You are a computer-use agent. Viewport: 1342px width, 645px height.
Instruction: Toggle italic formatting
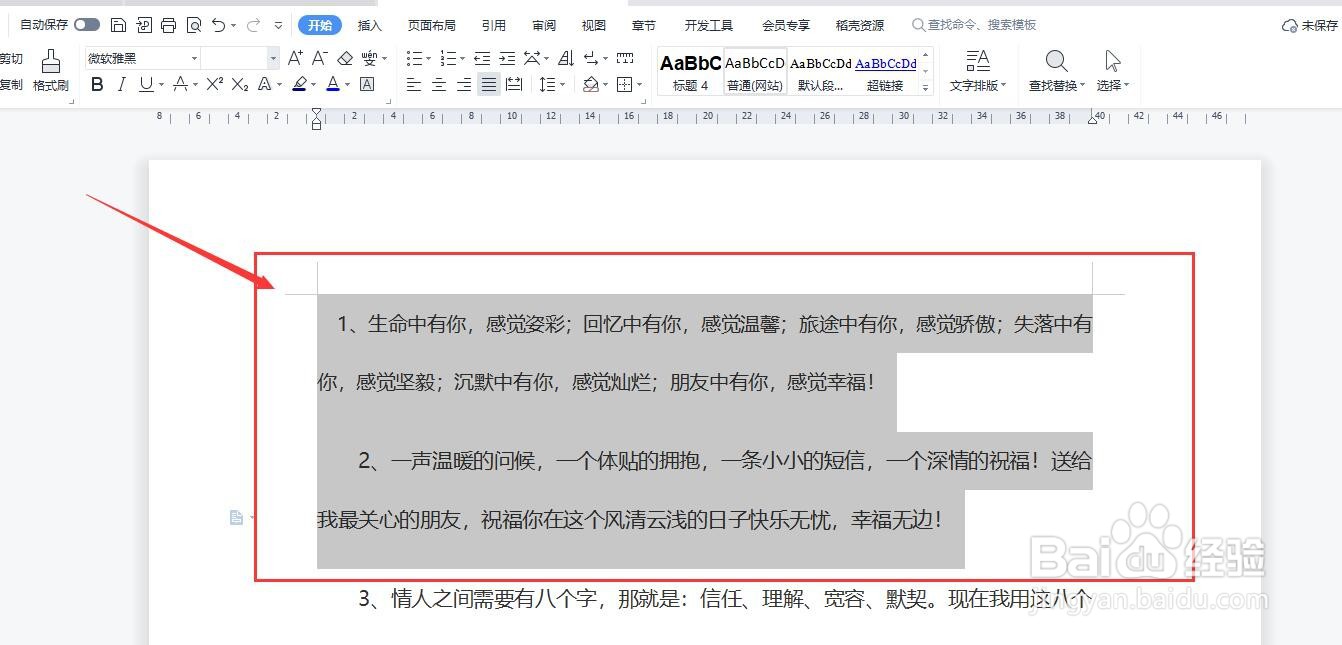tap(122, 85)
